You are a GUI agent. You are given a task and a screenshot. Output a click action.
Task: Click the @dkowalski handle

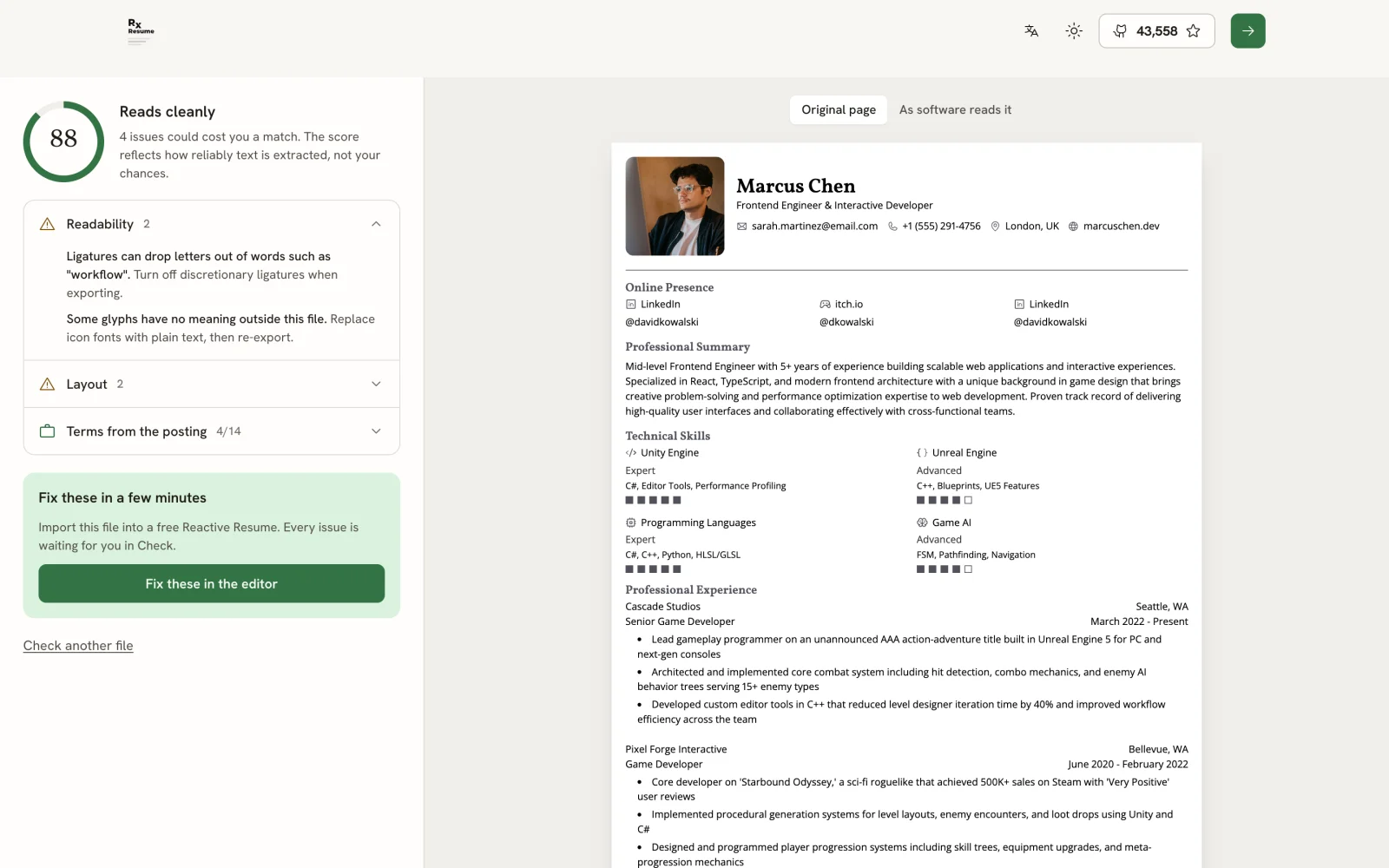click(x=846, y=322)
